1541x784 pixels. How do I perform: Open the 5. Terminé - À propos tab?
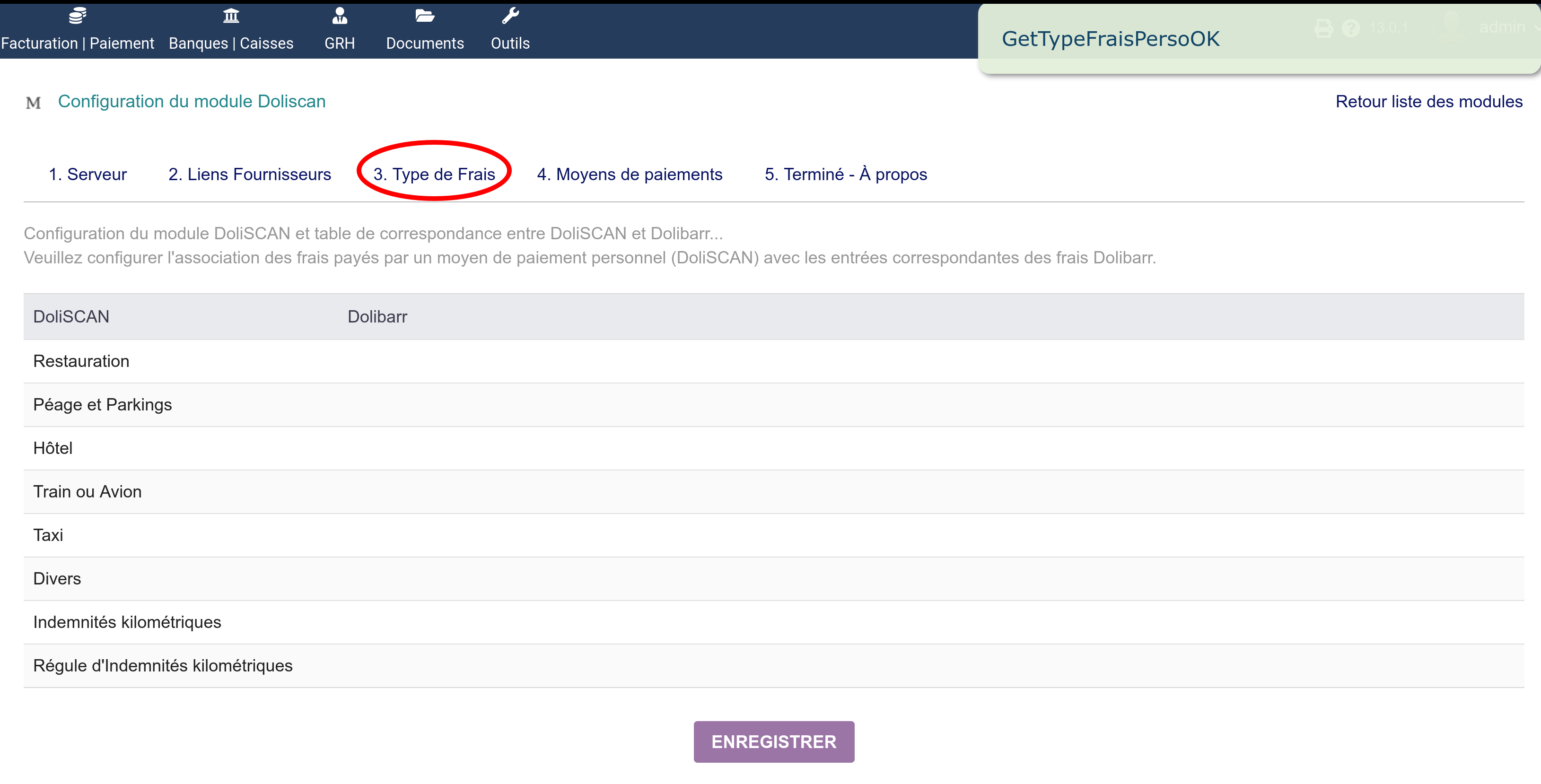pos(846,174)
